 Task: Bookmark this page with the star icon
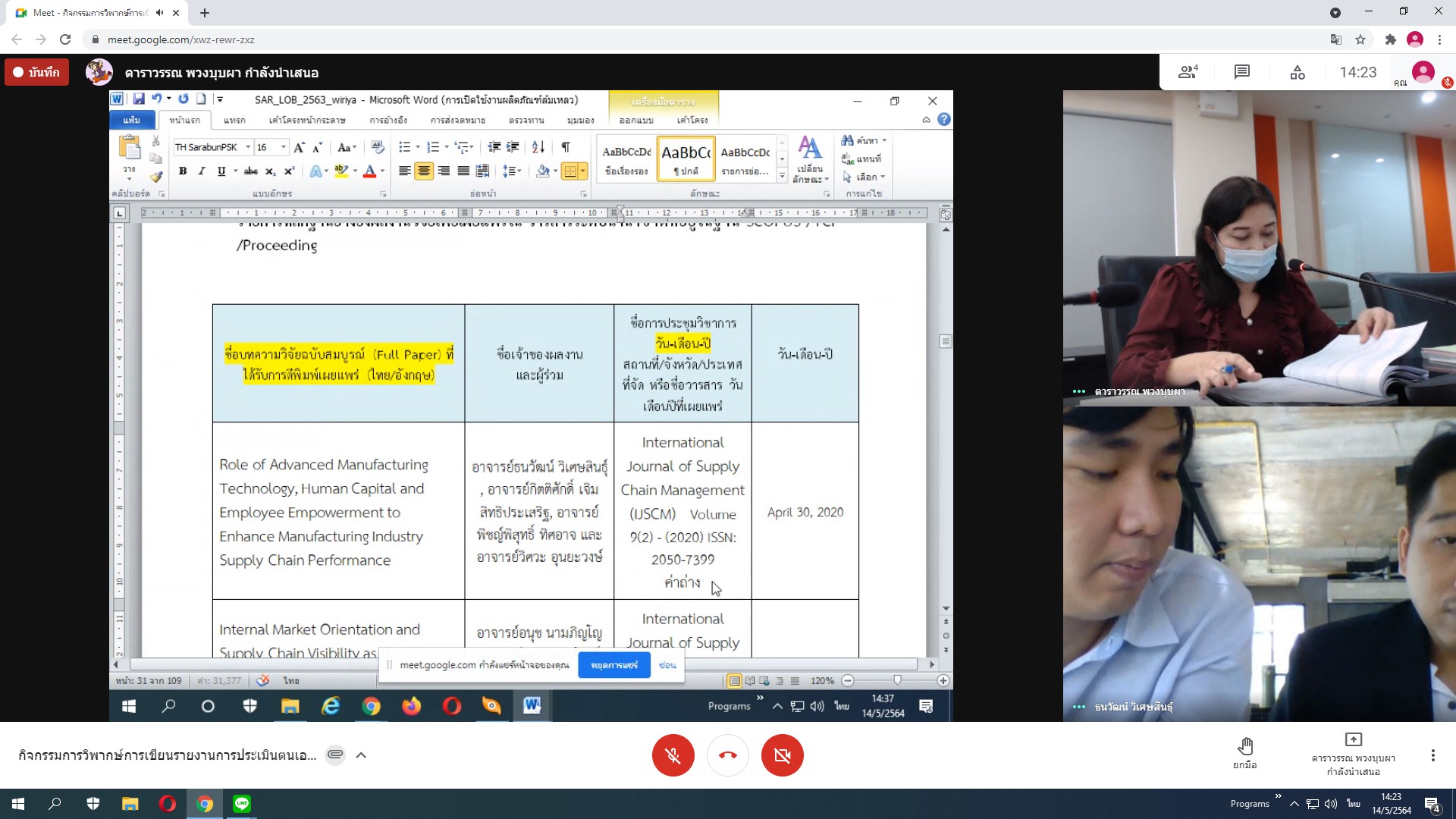pyautogui.click(x=1360, y=39)
